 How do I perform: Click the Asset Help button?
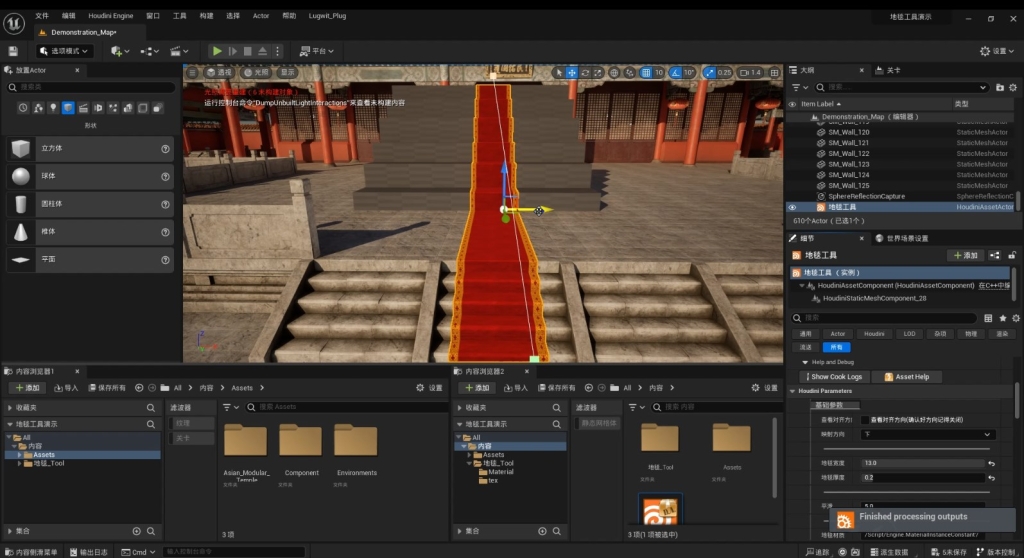(907, 377)
